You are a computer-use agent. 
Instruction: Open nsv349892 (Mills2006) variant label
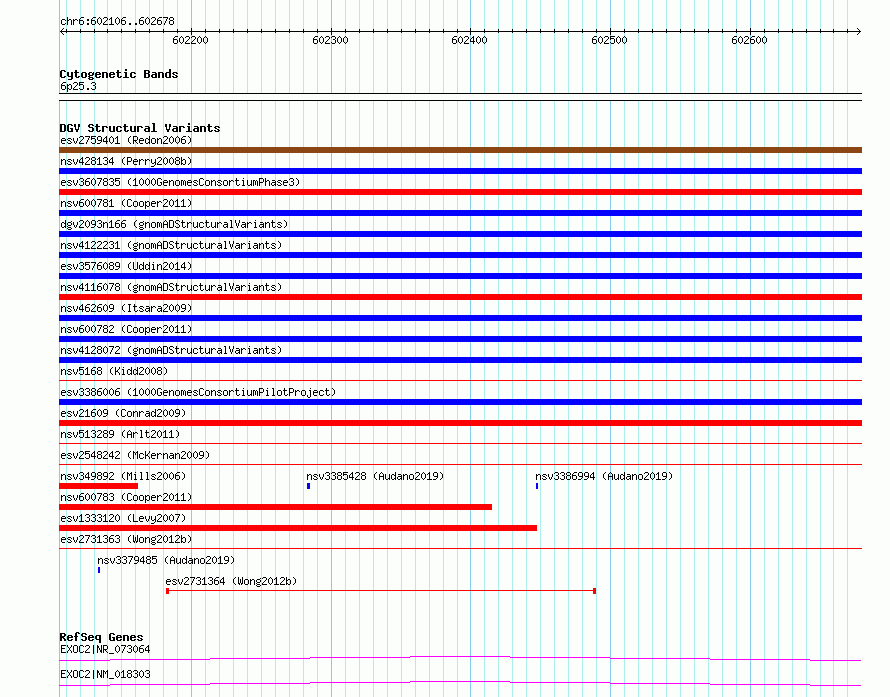point(123,476)
